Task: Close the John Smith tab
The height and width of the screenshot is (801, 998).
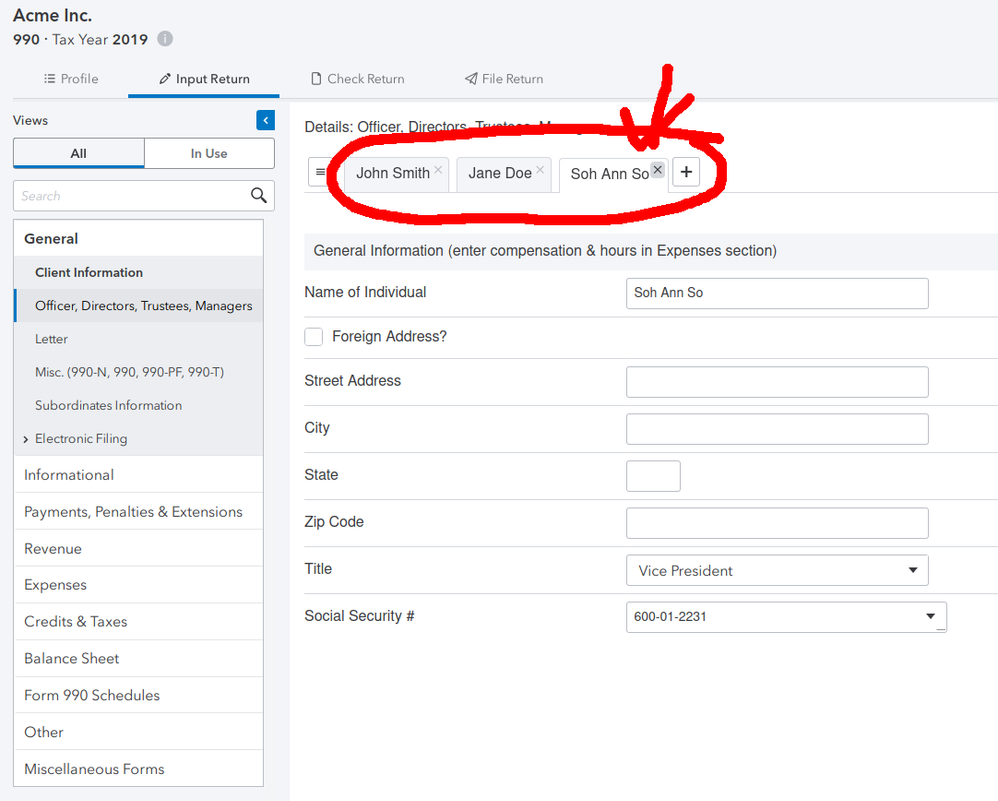Action: (x=438, y=170)
